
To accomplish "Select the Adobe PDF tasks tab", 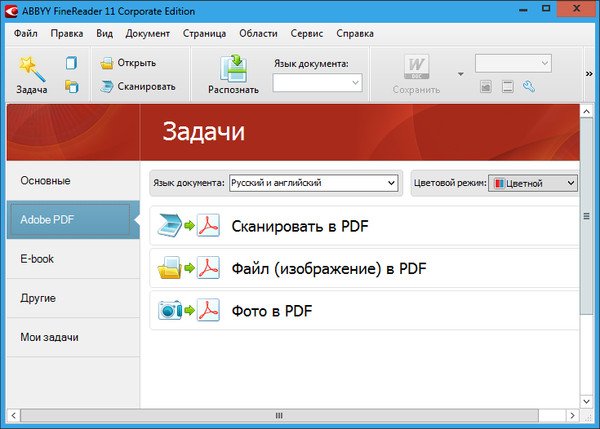I will click(73, 220).
